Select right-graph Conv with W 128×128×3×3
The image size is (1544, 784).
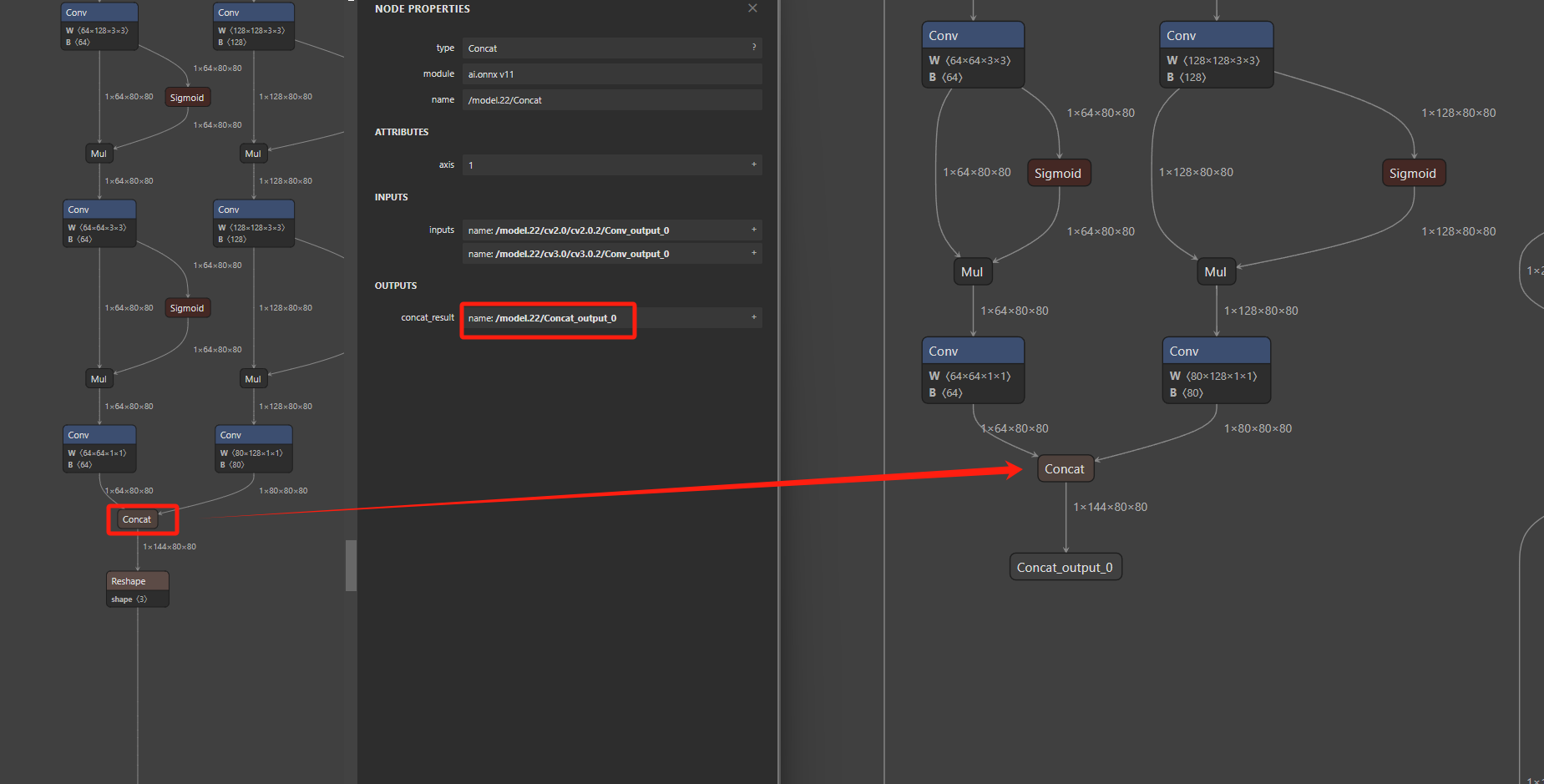(x=1217, y=55)
